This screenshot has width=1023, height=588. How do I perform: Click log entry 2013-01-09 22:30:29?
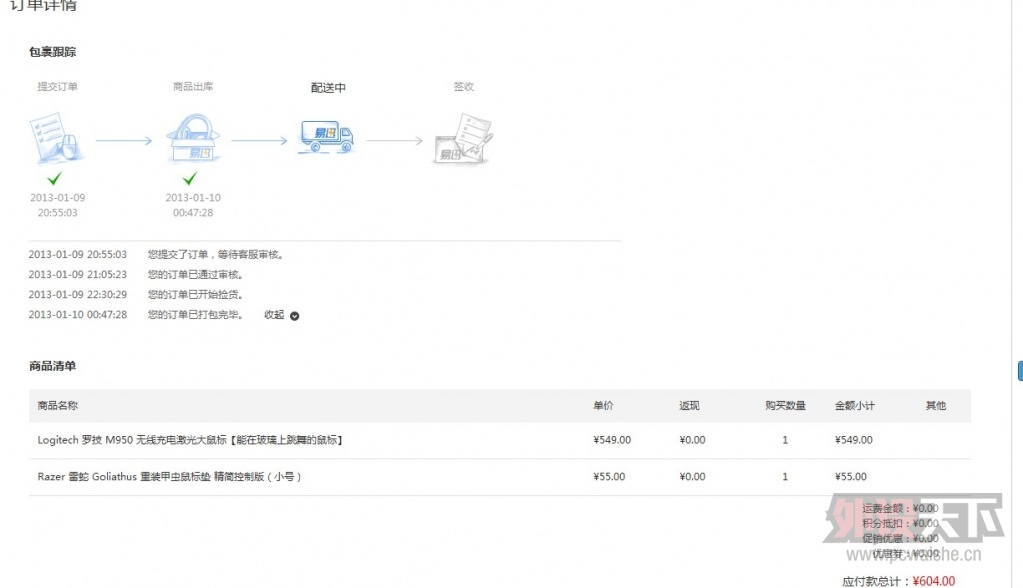coord(78,294)
